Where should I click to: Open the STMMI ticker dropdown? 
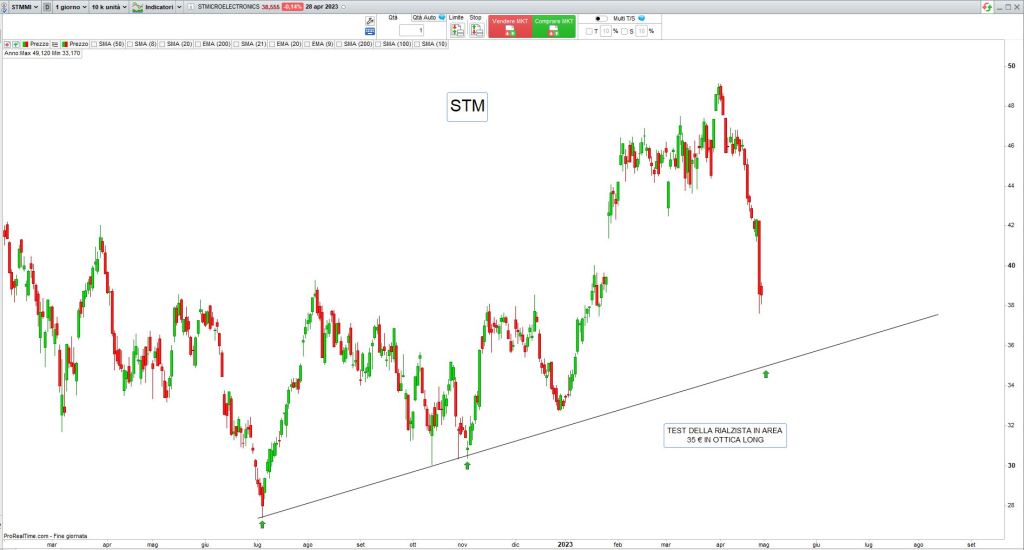tap(24, 7)
